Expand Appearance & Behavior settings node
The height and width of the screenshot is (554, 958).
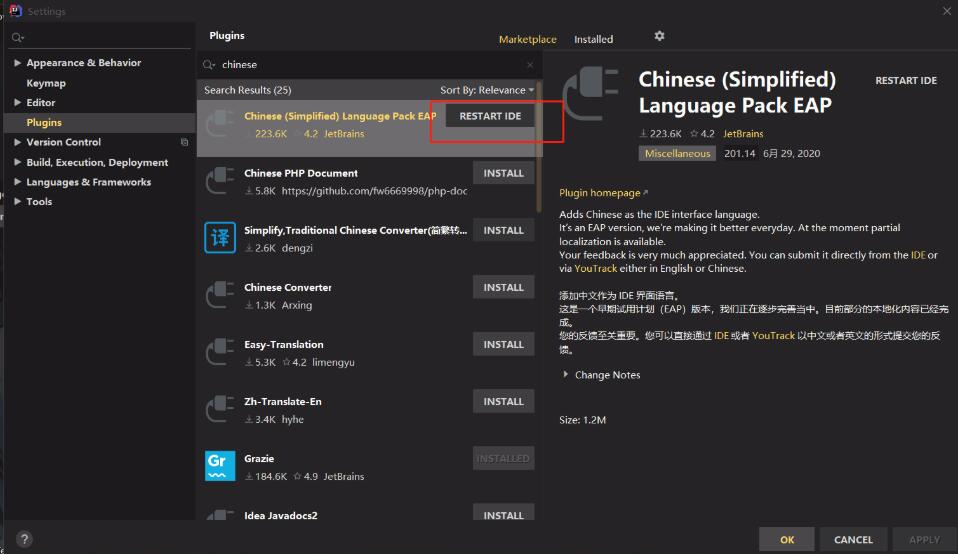(17, 62)
